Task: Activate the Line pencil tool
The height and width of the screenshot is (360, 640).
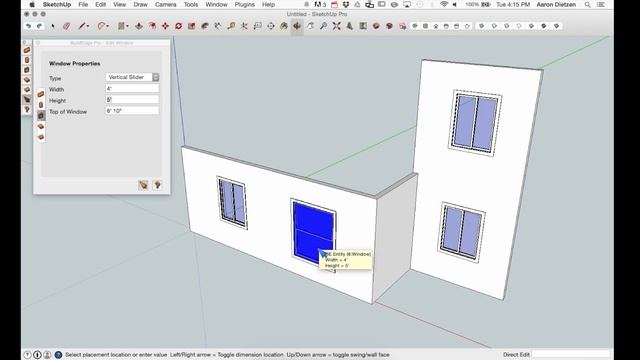Action: coord(82,26)
